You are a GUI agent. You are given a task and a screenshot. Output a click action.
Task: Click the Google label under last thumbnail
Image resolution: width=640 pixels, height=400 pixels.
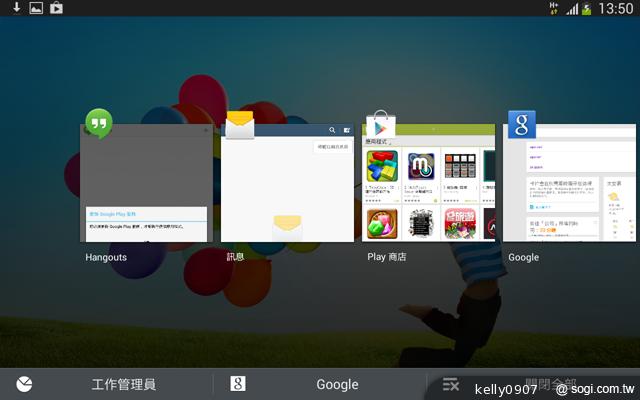tap(523, 258)
